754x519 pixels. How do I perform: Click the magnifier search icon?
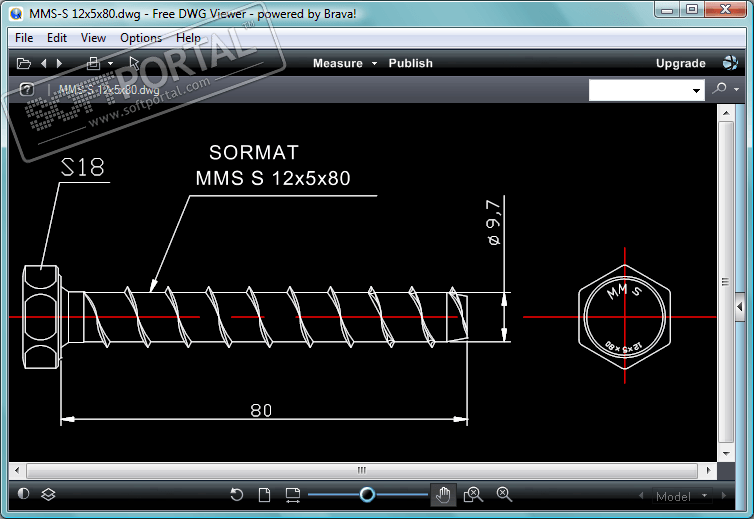point(720,89)
